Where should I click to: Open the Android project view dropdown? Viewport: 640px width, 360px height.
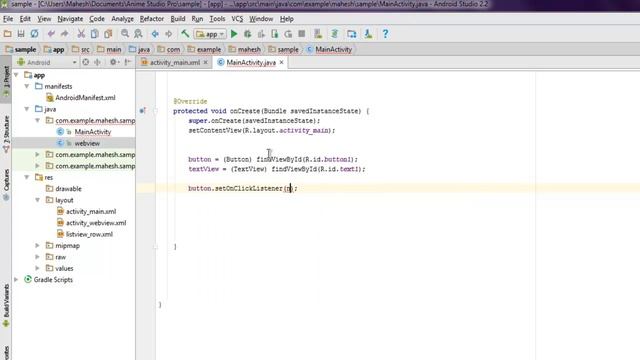(x=47, y=62)
